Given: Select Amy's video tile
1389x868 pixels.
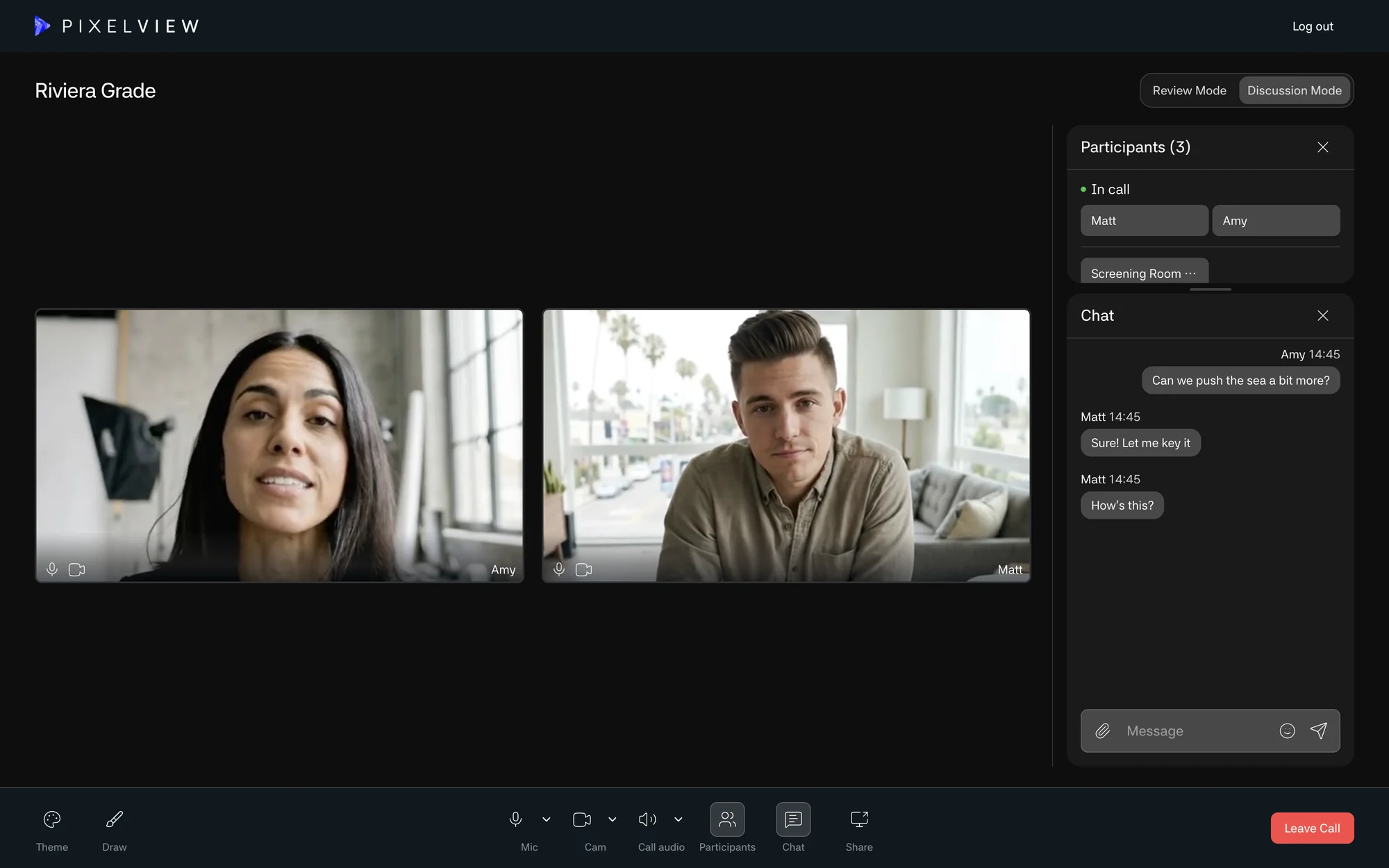Looking at the screenshot, I should click(x=279, y=445).
